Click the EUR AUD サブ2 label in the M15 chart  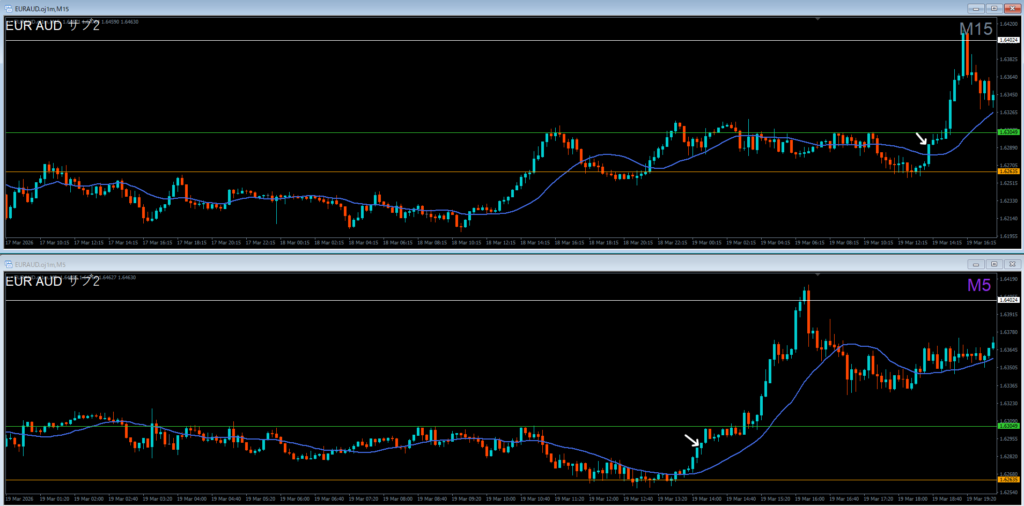(x=53, y=25)
